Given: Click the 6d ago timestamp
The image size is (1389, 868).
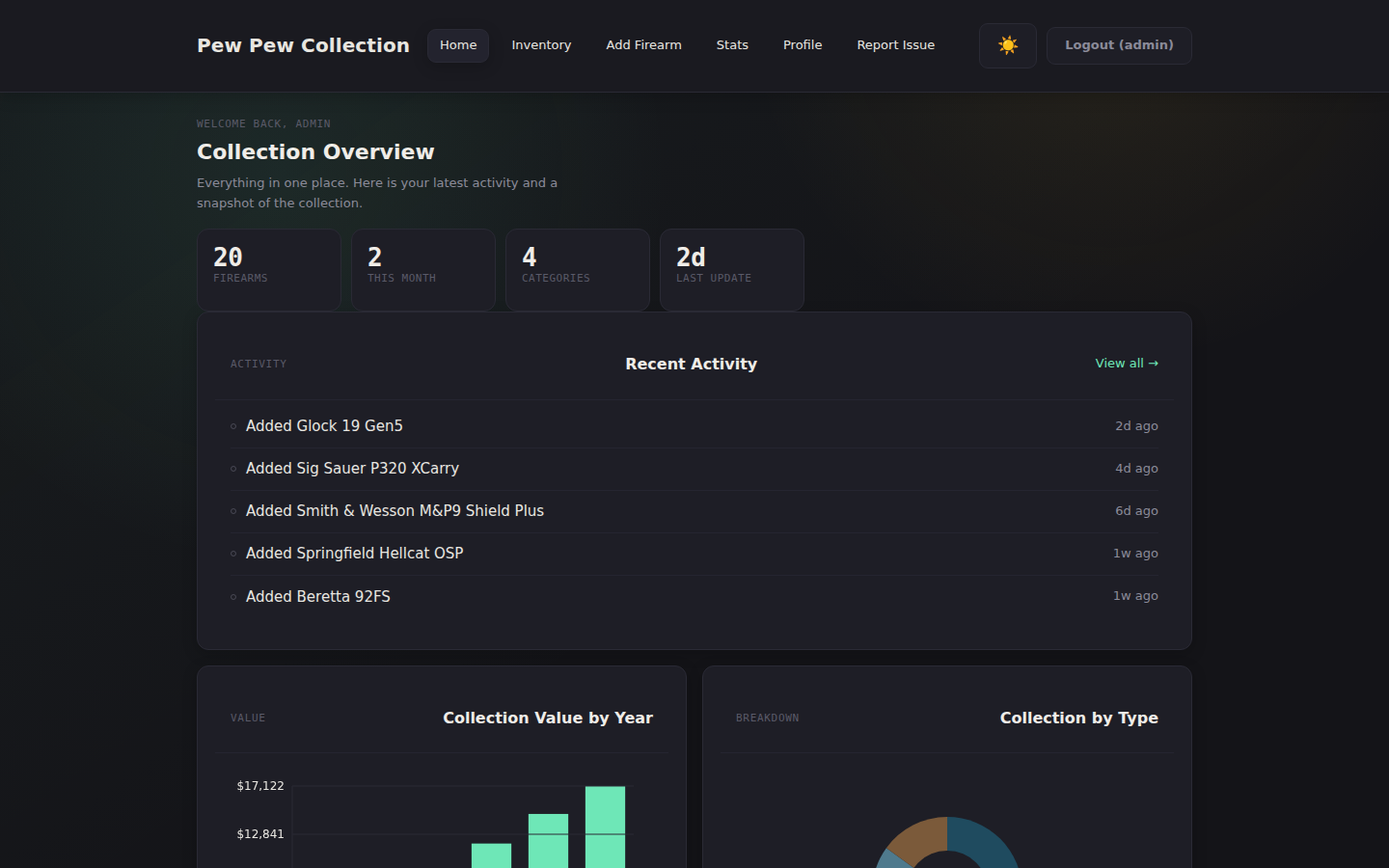Looking at the screenshot, I should (1136, 511).
